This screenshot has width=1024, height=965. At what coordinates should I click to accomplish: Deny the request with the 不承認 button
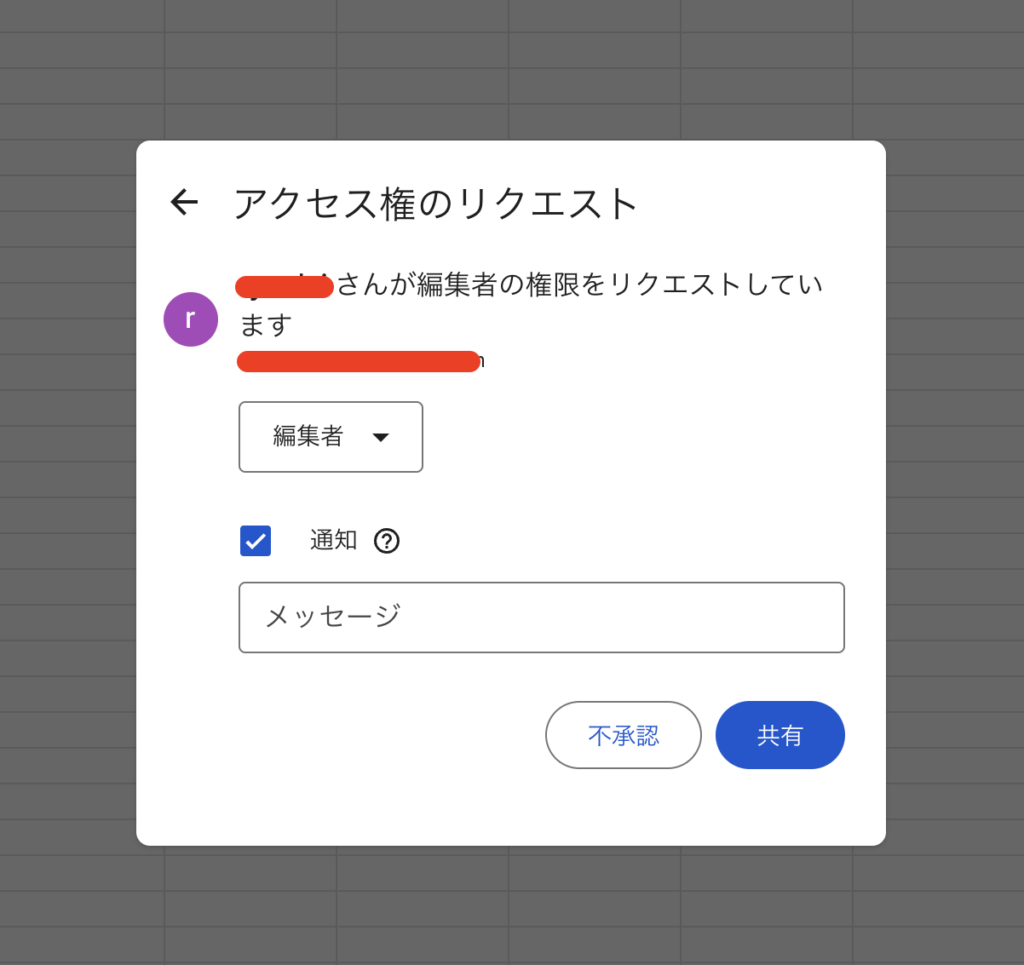[623, 735]
